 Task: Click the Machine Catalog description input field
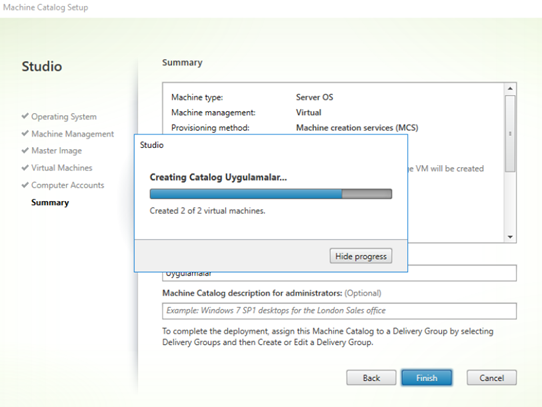[x=339, y=311]
